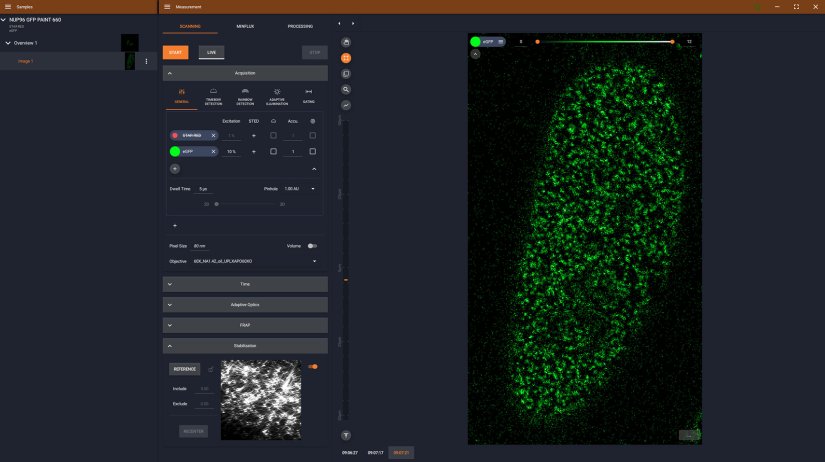Select the GENERAL acquisition tab

(182, 96)
